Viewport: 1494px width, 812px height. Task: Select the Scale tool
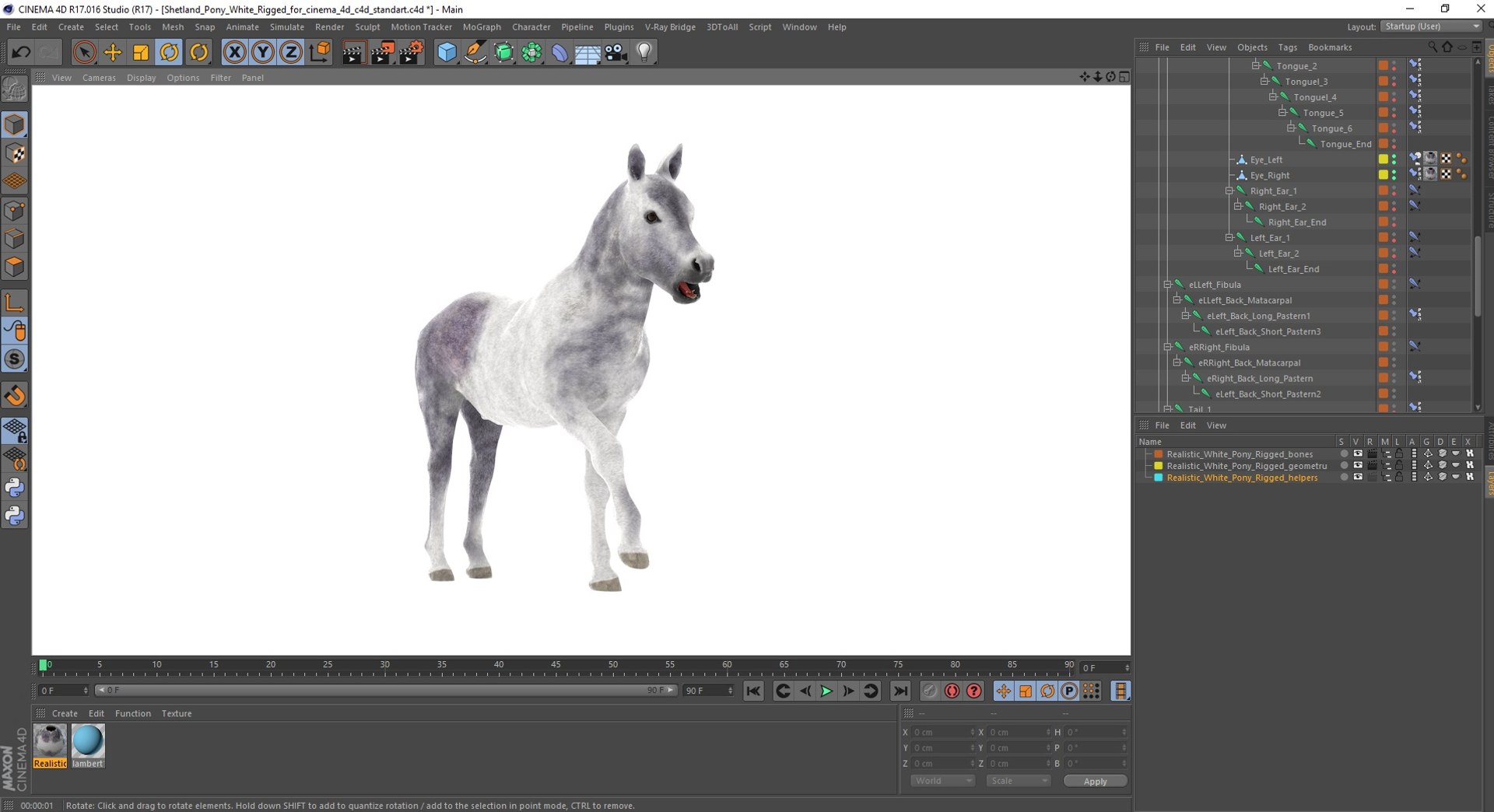click(x=141, y=52)
